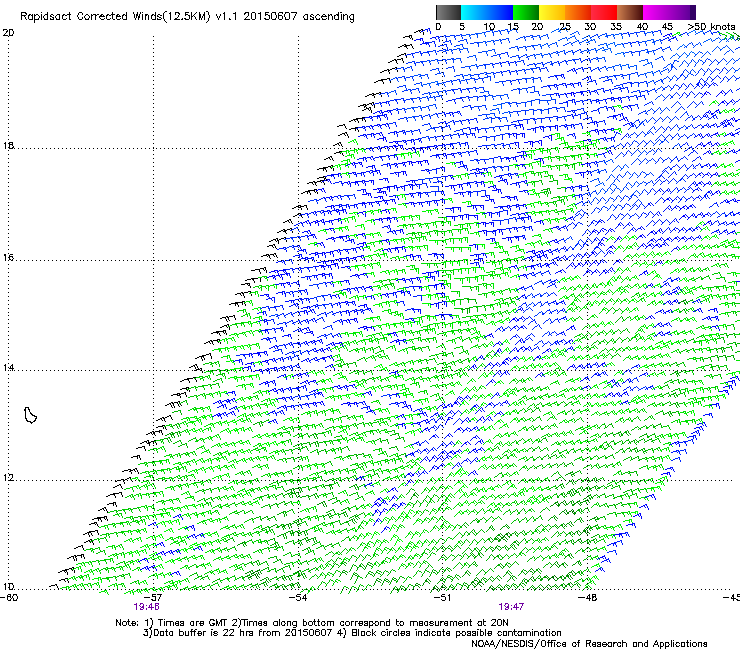Click the orange 25-30 knots legend swatch
Screen dimensions: 740x650
tap(578, 12)
